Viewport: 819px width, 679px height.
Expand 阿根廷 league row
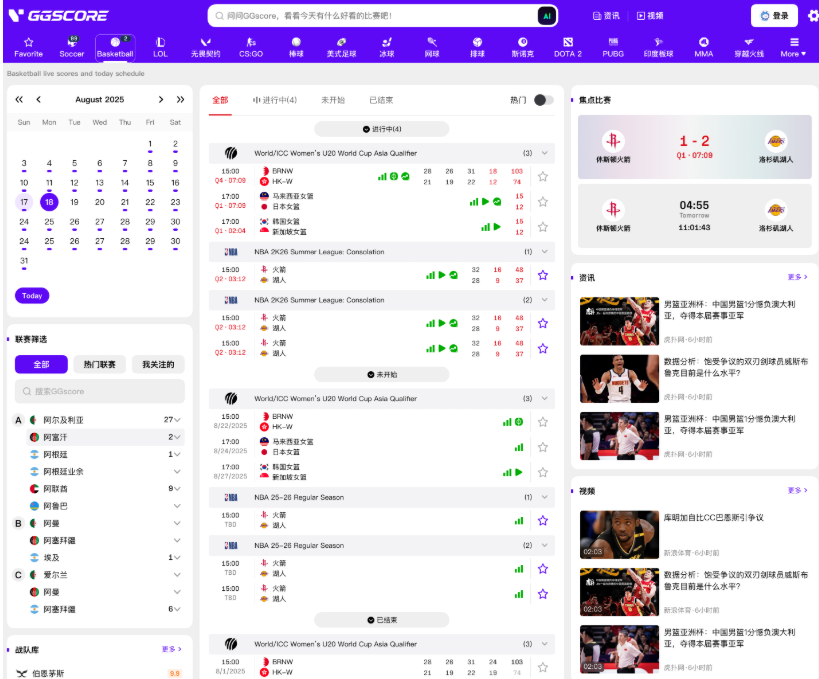tap(177, 454)
